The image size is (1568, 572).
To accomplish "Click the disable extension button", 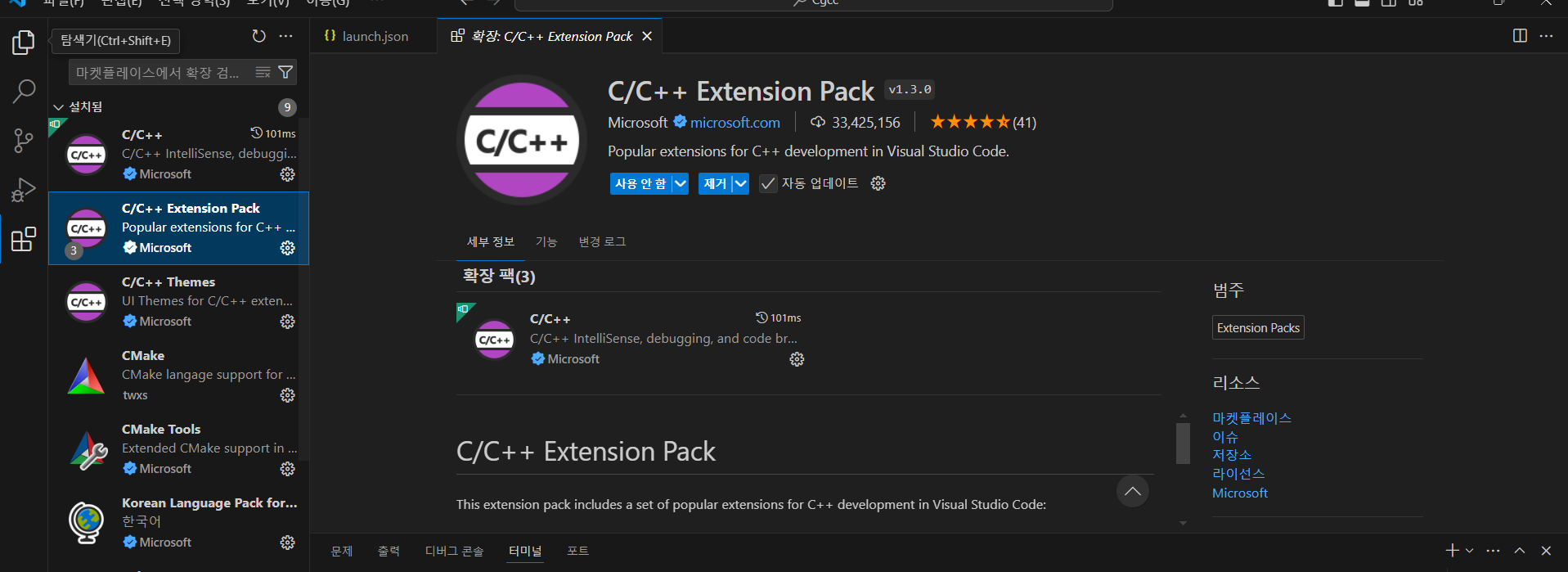I will 640,183.
